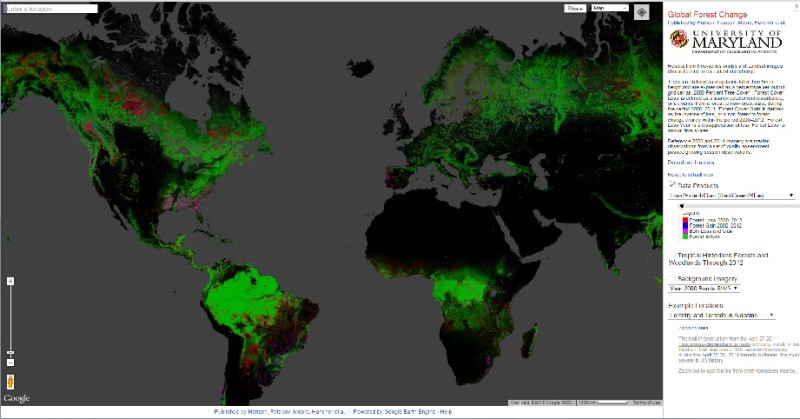
Task: Click the map scale bar indicator
Action: (604, 403)
